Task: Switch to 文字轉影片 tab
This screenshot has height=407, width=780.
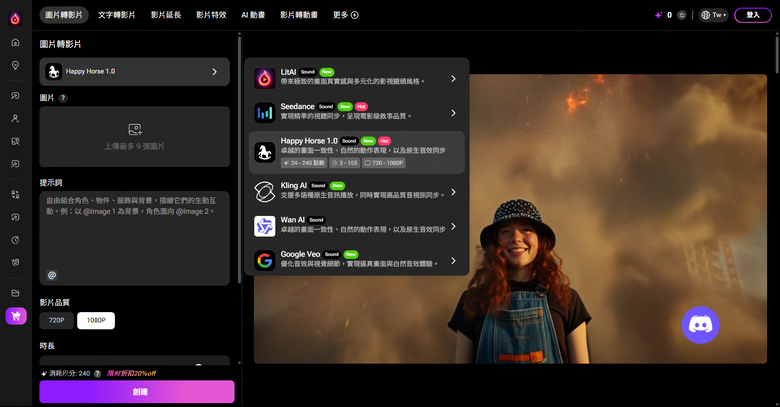Action: [116, 15]
